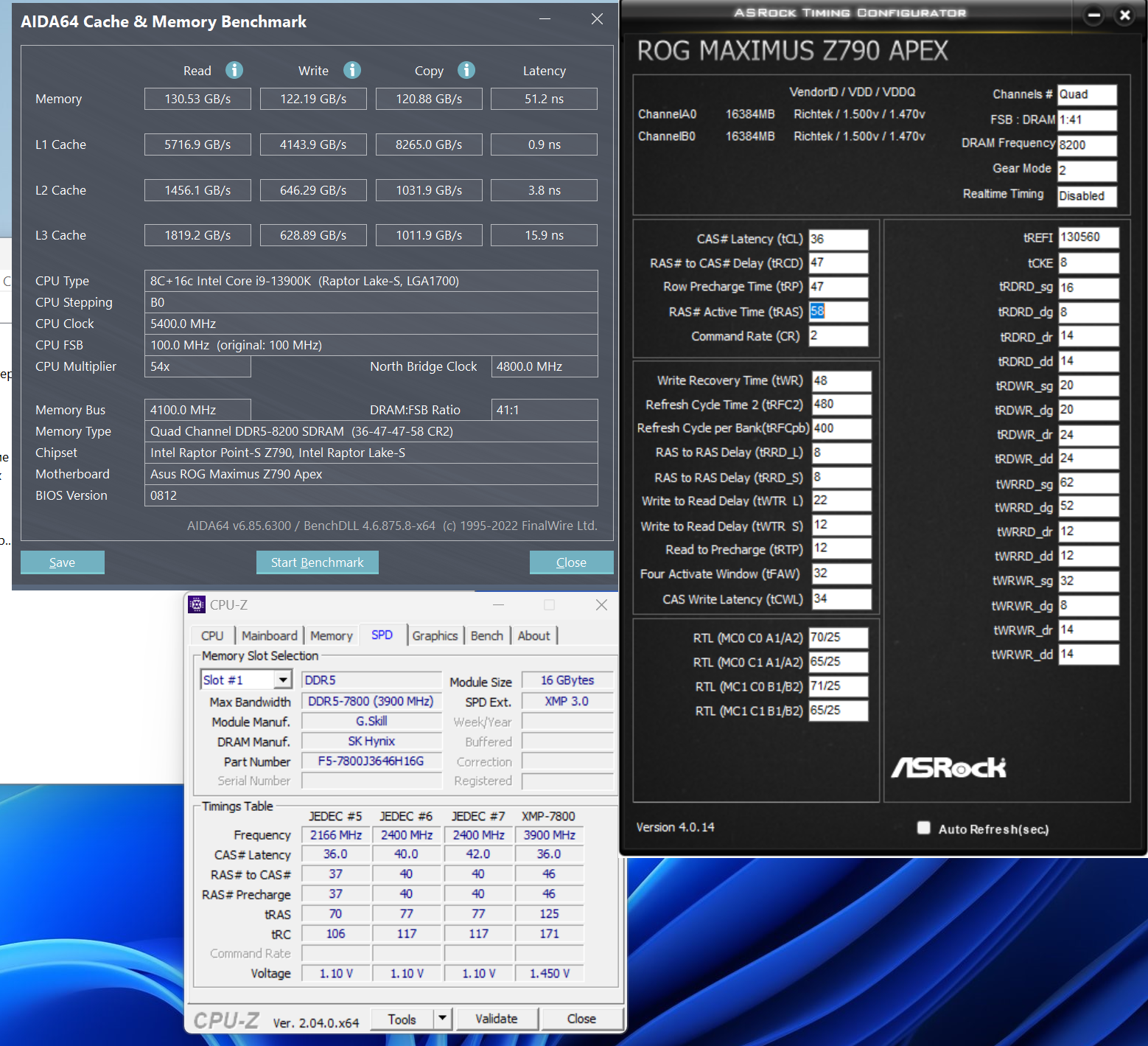Viewport: 1148px width, 1046px height.
Task: Click the Max Bandwidth DDR5-7800 value
Action: point(371,701)
